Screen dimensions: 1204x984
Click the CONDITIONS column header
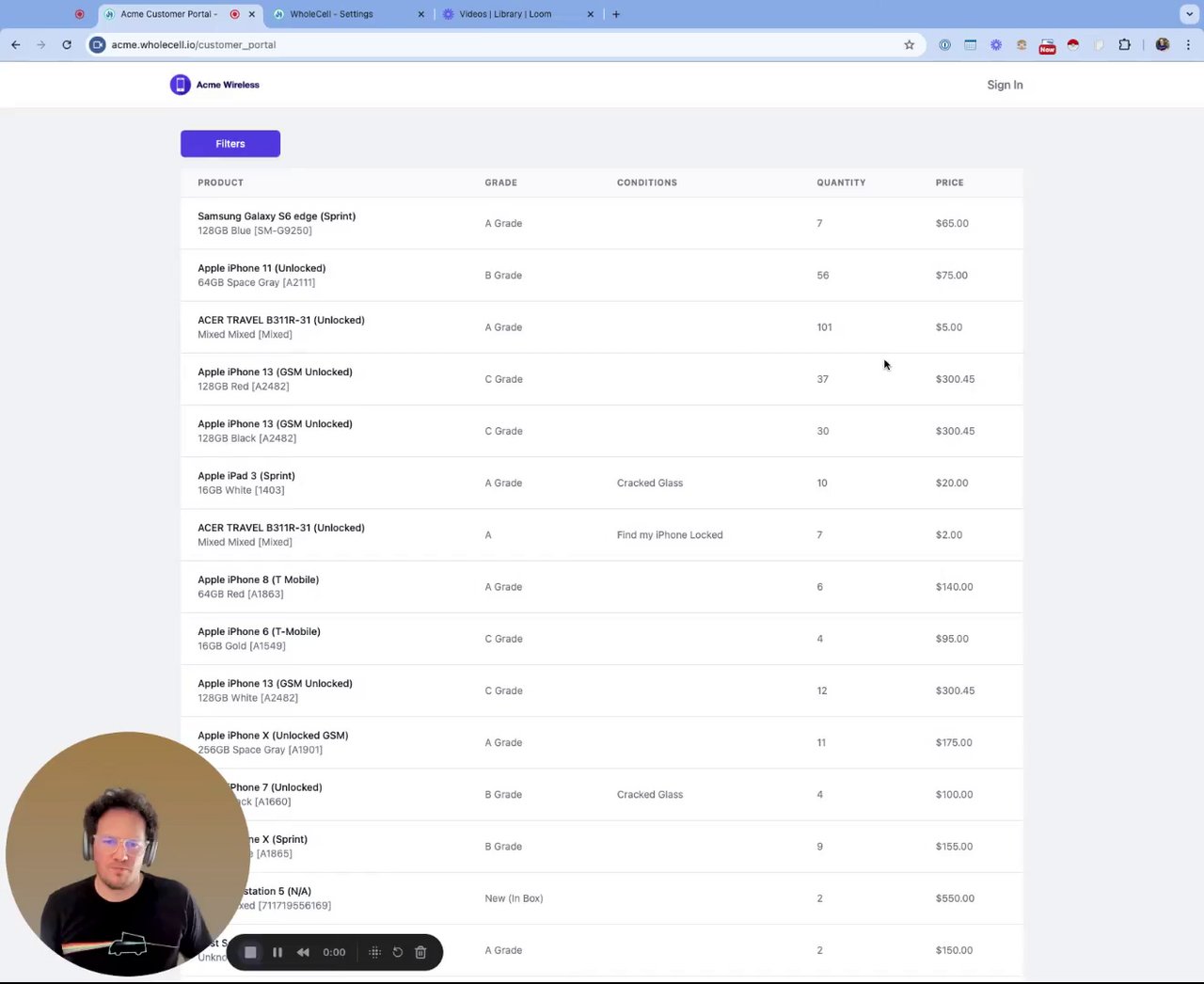point(646,183)
